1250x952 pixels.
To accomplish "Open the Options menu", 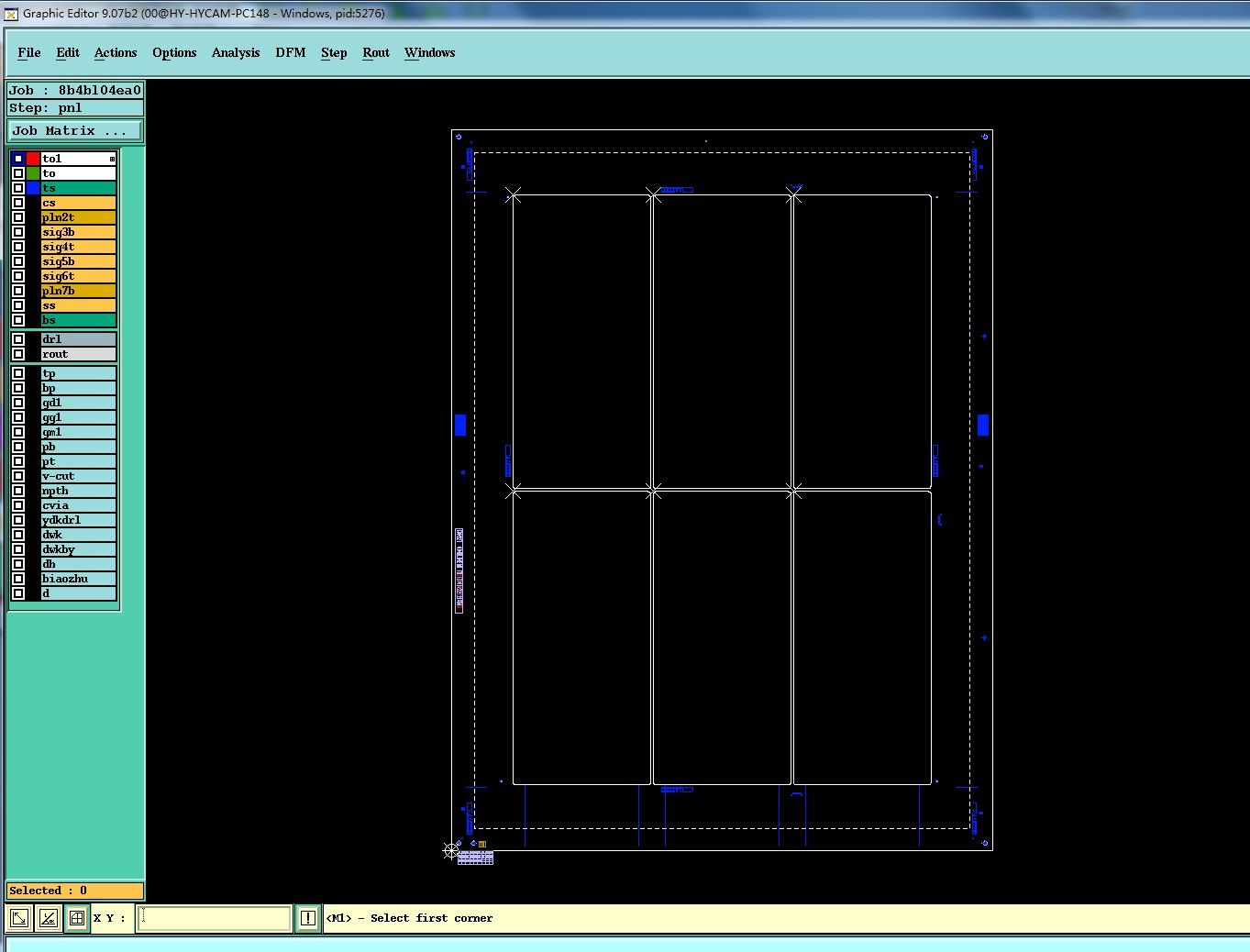I will point(174,52).
